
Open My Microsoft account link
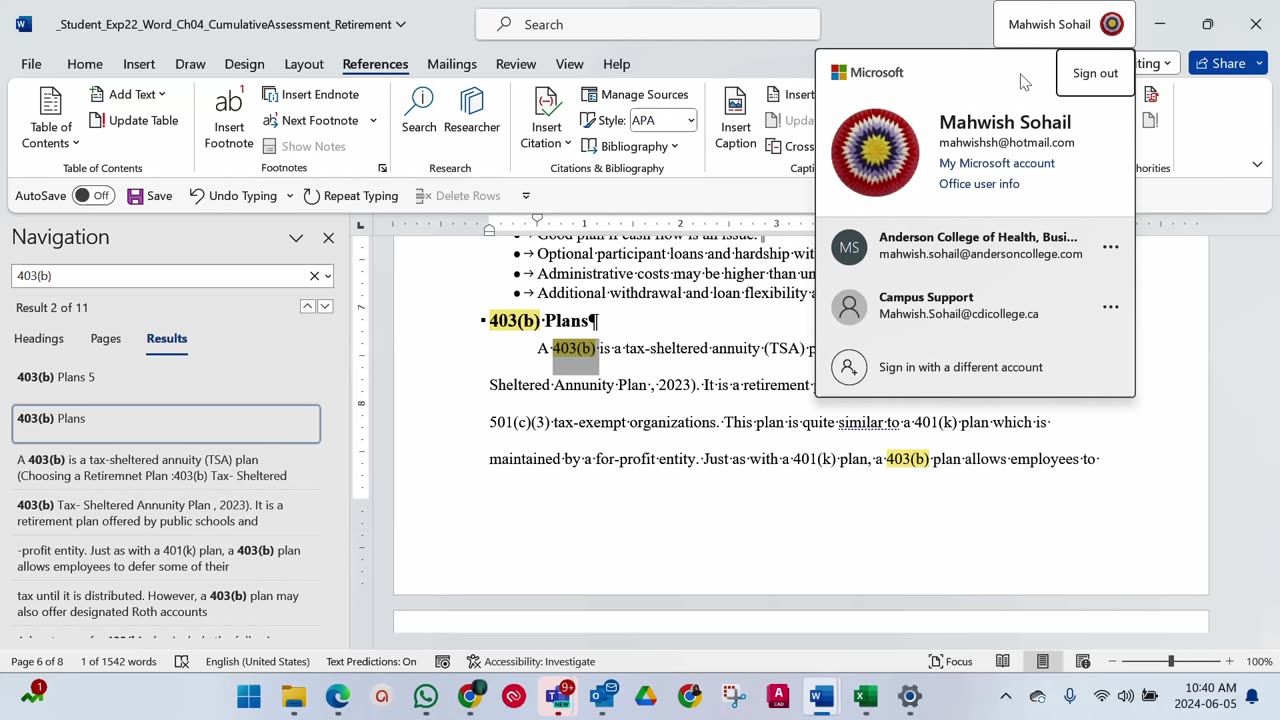997,163
